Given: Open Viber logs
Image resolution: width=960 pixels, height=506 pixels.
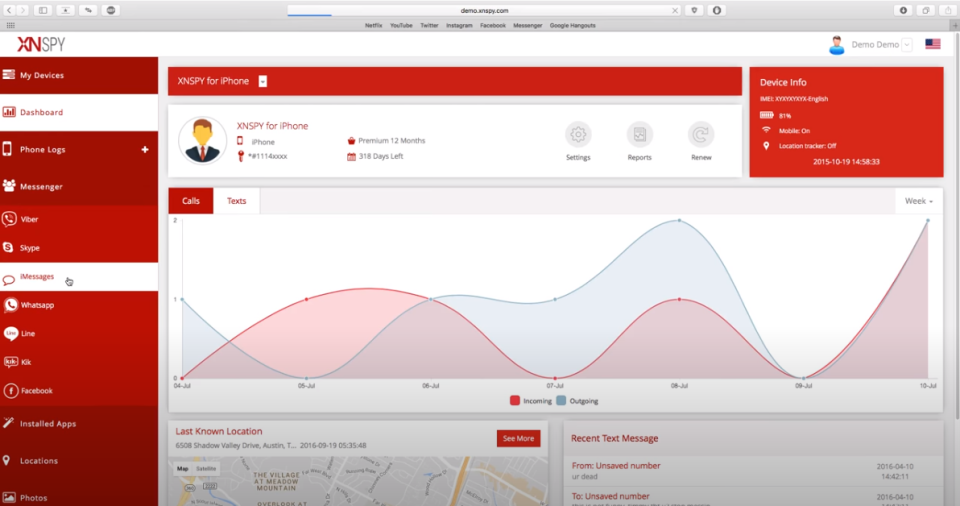Looking at the screenshot, I should point(79,219).
